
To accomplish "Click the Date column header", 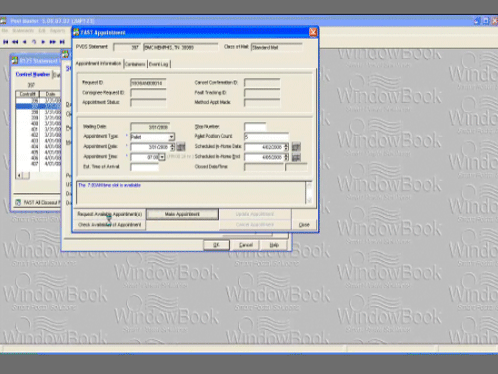I will (50, 94).
